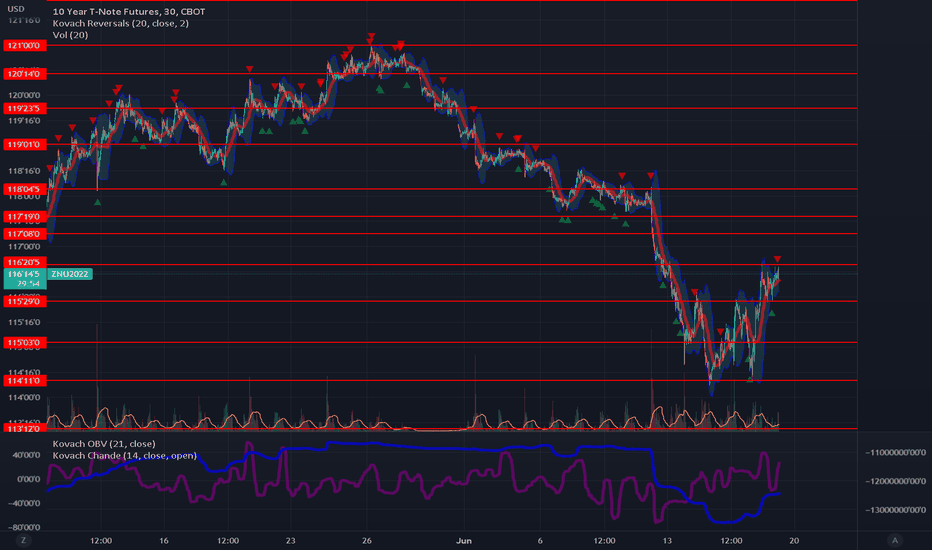The image size is (932, 550).
Task: Select the 10 Year T-Note Futures legend title
Action: click(x=129, y=11)
